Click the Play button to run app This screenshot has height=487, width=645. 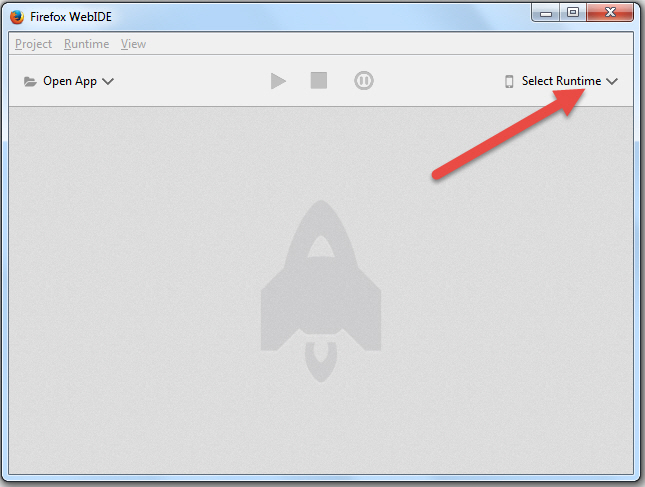pos(278,81)
